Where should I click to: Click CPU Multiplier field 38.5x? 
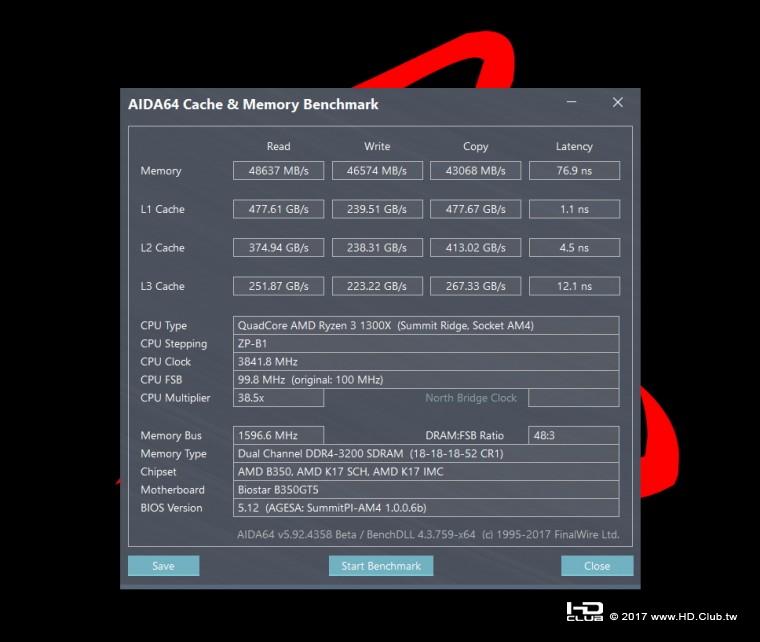coord(279,398)
